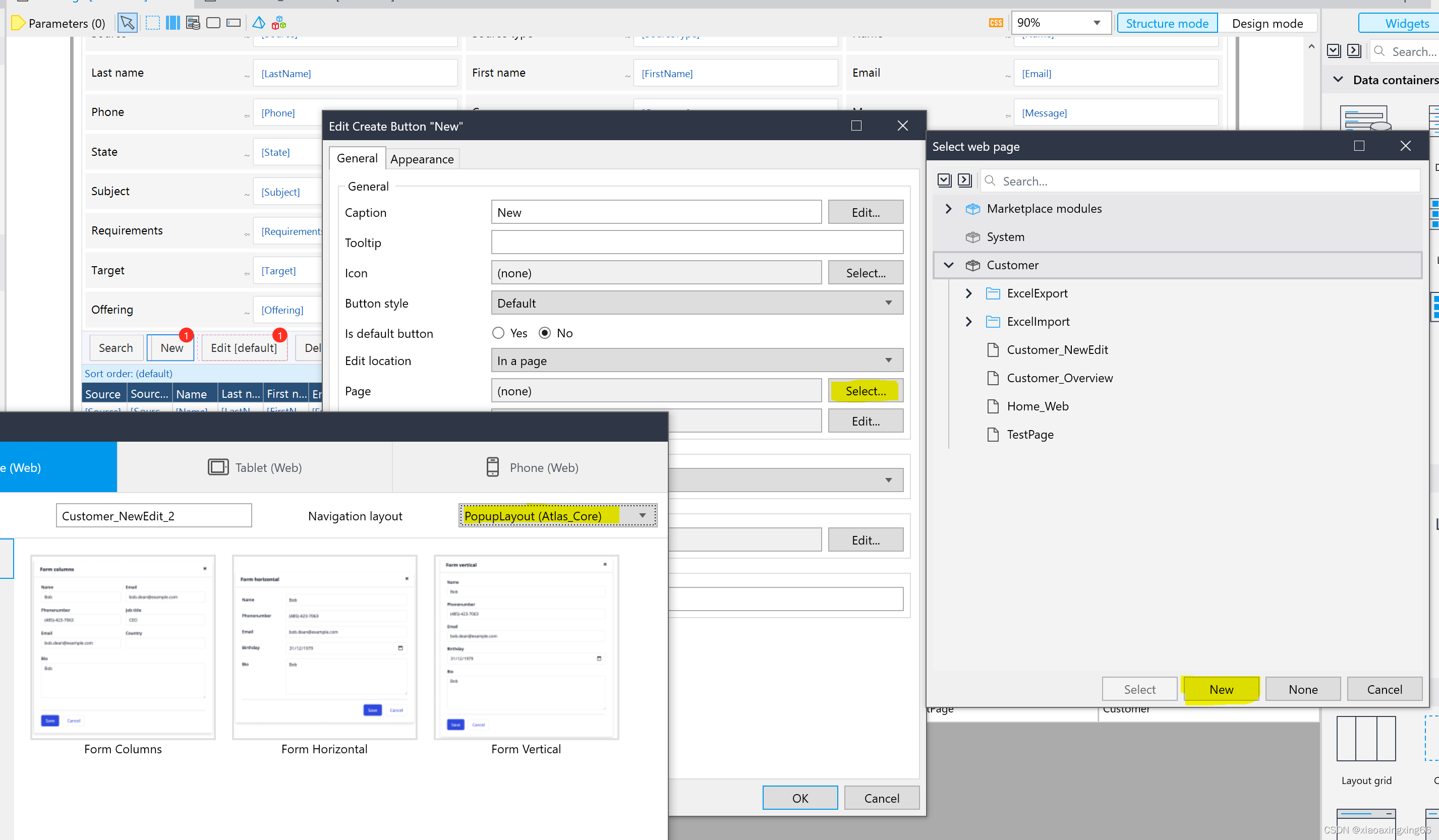Click the highlighted Select button for Page

click(x=866, y=390)
